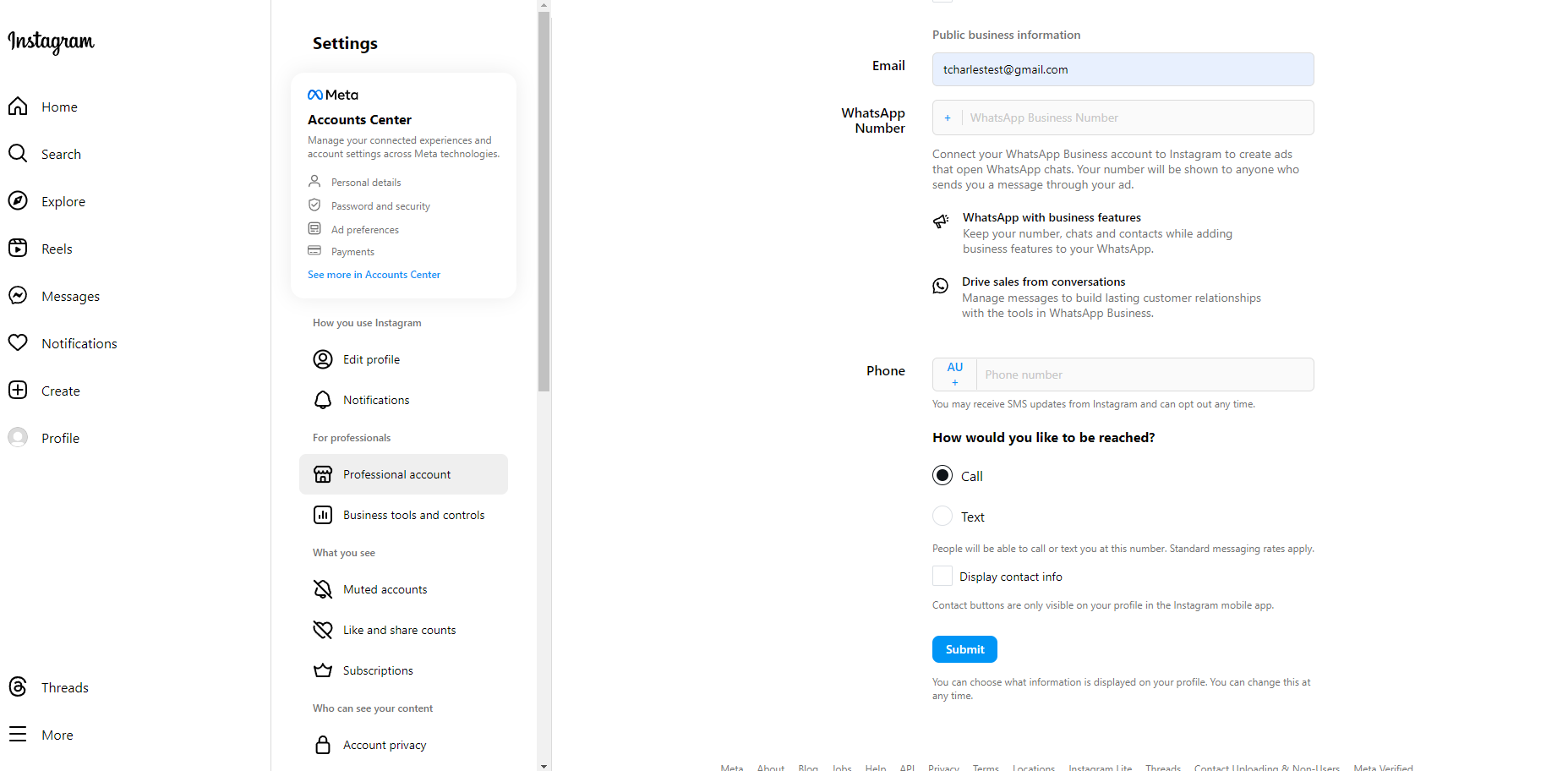Open the Threads icon in sidebar
The image size is (1568, 771).
[x=18, y=686]
